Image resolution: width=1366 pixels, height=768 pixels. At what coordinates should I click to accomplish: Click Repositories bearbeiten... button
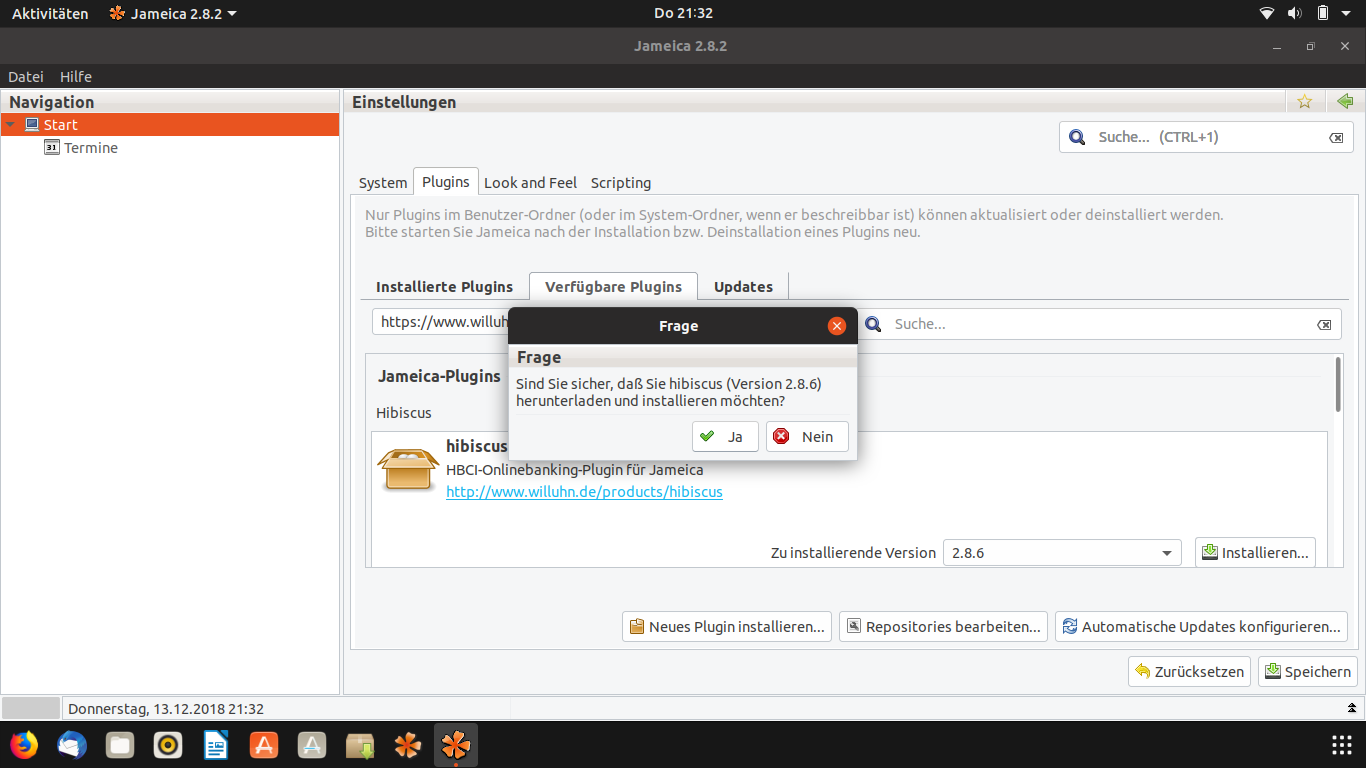(x=943, y=627)
